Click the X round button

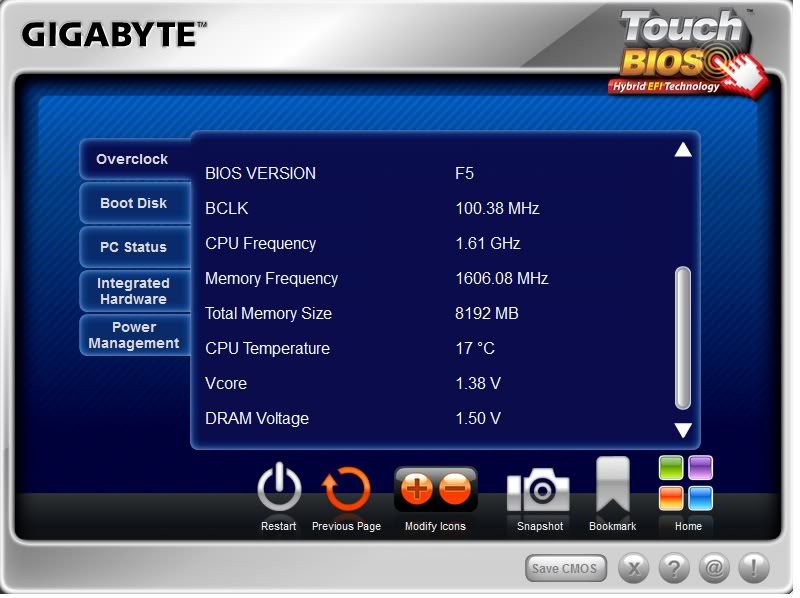635,568
